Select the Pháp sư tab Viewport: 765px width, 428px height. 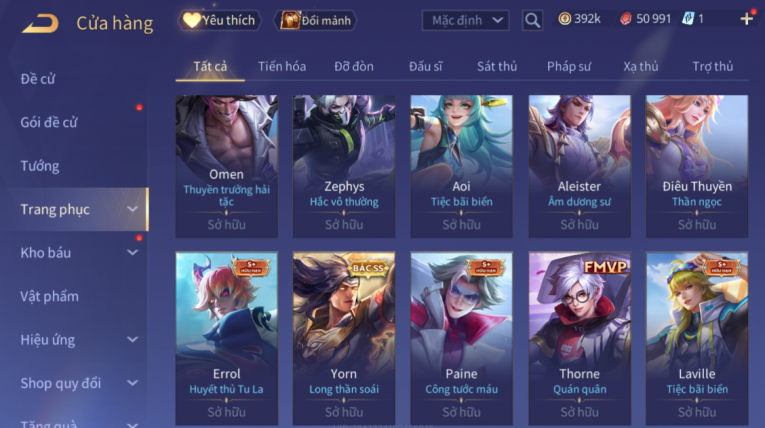coord(569,66)
